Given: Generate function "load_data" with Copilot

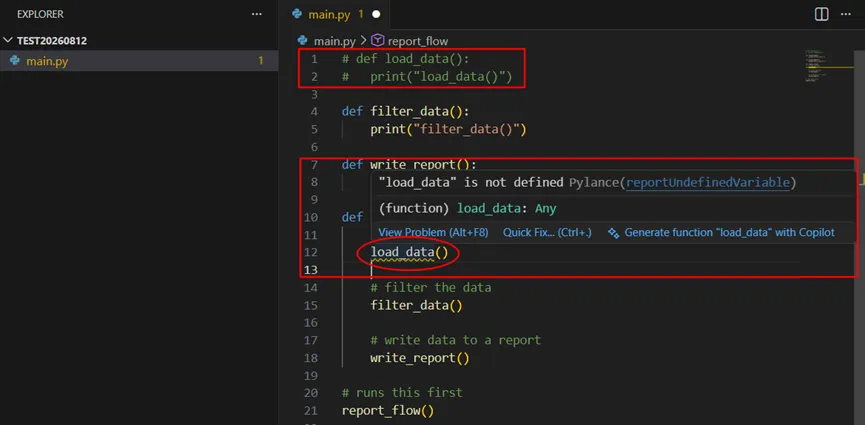Looking at the screenshot, I should [729, 233].
